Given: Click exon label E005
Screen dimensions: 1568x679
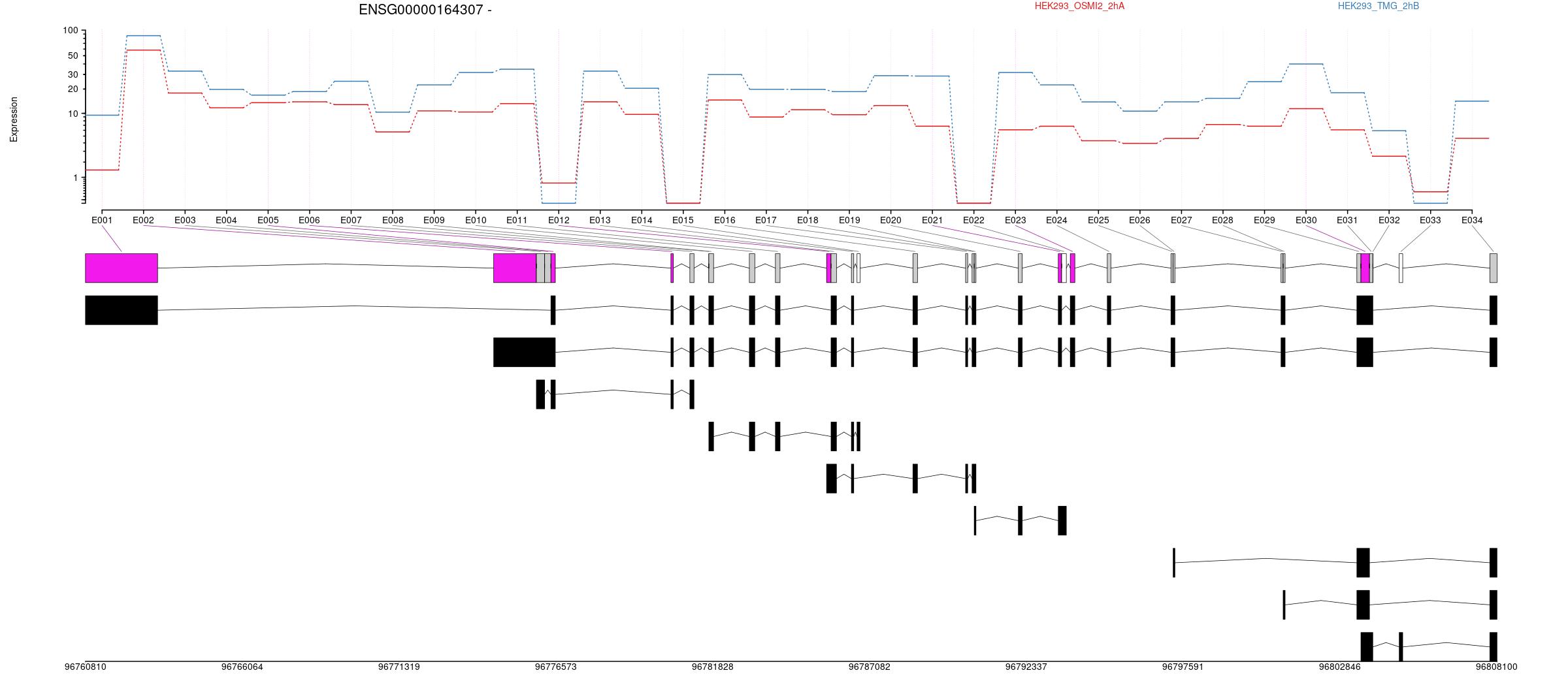Looking at the screenshot, I should tap(268, 220).
